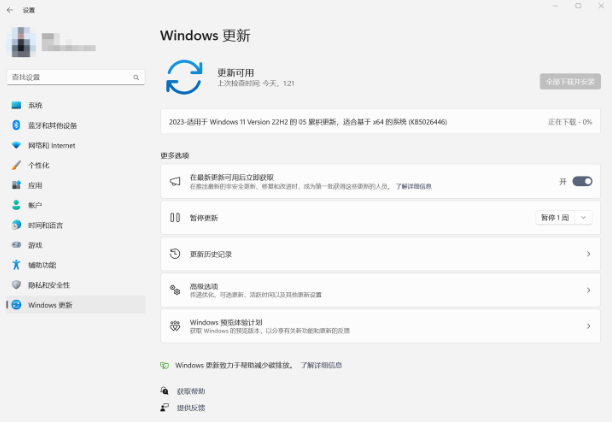Screen dimensions: 612x422
Task: Click the 全部下载并安装 button
Action: coord(570,81)
